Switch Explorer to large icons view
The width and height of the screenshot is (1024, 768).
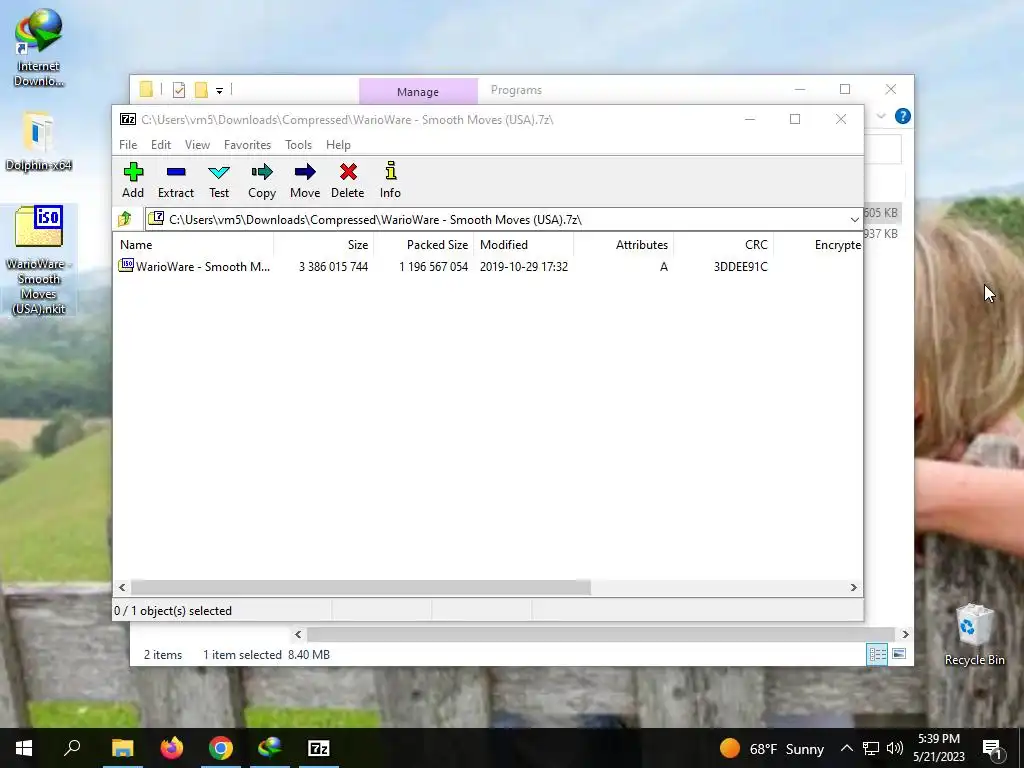pyautogui.click(x=899, y=654)
